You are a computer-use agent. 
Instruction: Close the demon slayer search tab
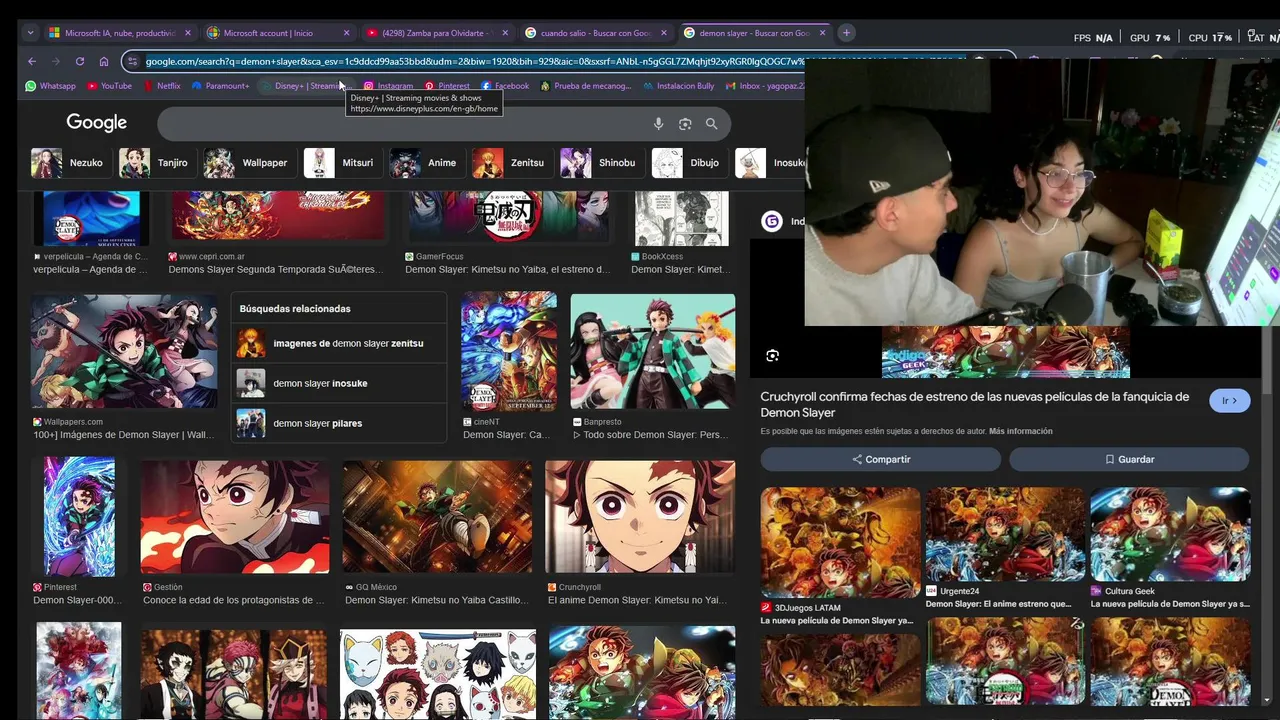pos(823,33)
